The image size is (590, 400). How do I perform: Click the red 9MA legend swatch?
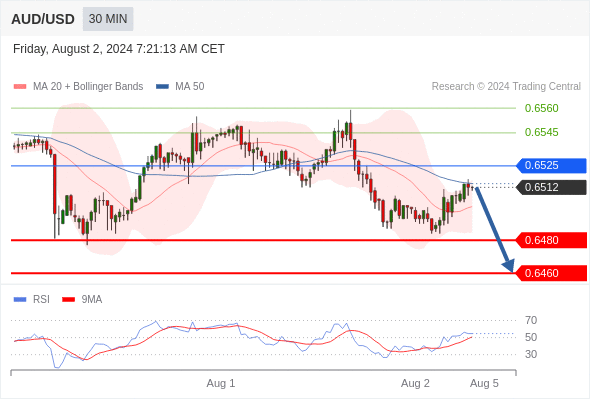(68, 300)
